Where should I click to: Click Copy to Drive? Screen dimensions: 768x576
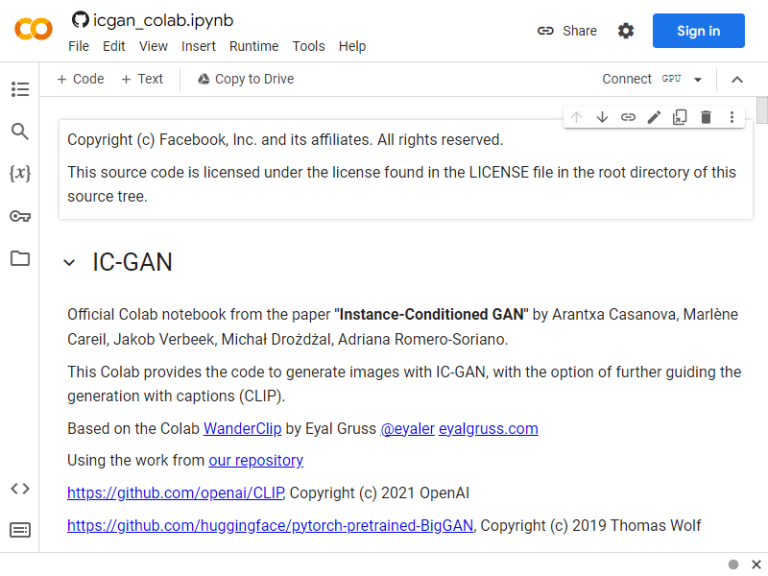click(x=246, y=79)
